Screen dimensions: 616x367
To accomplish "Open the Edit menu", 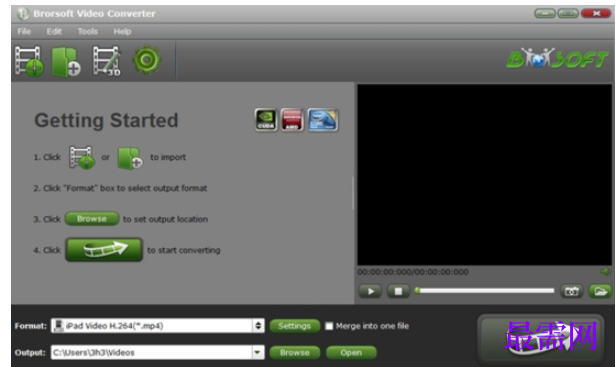I will click(54, 31).
